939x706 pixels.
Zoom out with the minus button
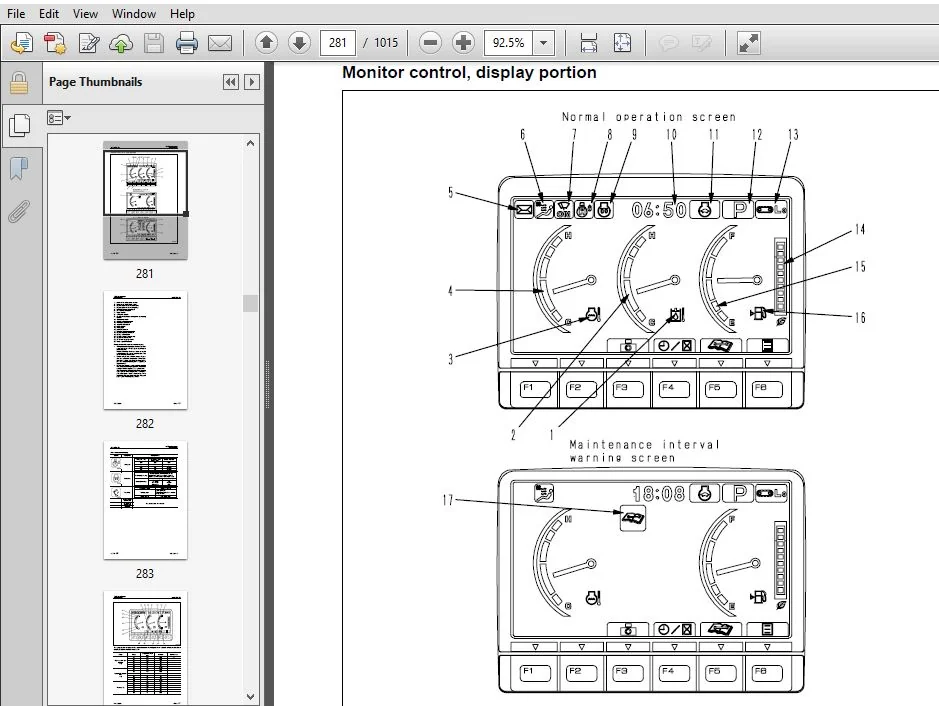pyautogui.click(x=430, y=43)
